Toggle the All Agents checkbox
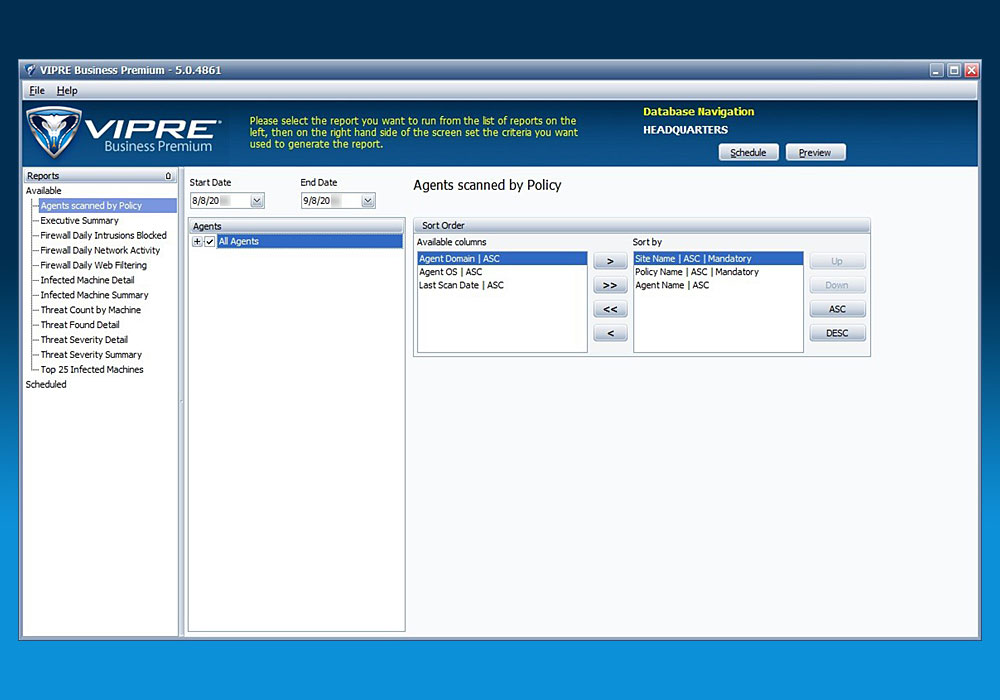The height and width of the screenshot is (700, 1000). 209,242
